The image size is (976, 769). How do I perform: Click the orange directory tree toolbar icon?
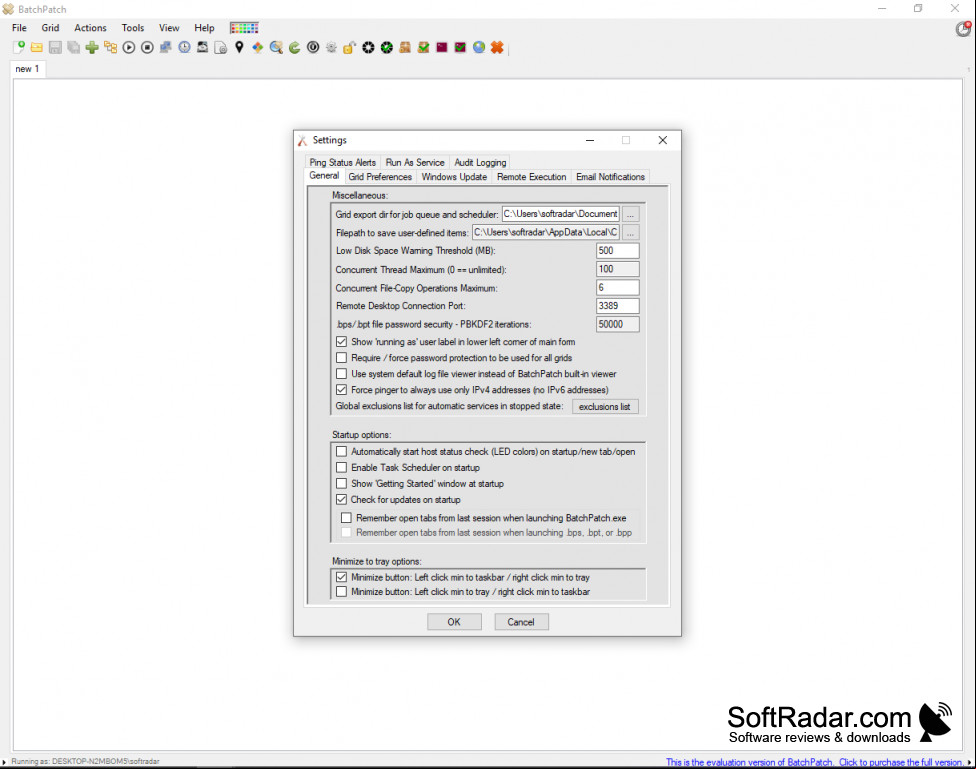(x=111, y=47)
